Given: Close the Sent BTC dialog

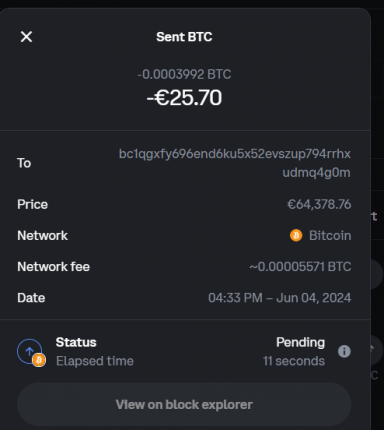Looking at the screenshot, I should tap(26, 37).
